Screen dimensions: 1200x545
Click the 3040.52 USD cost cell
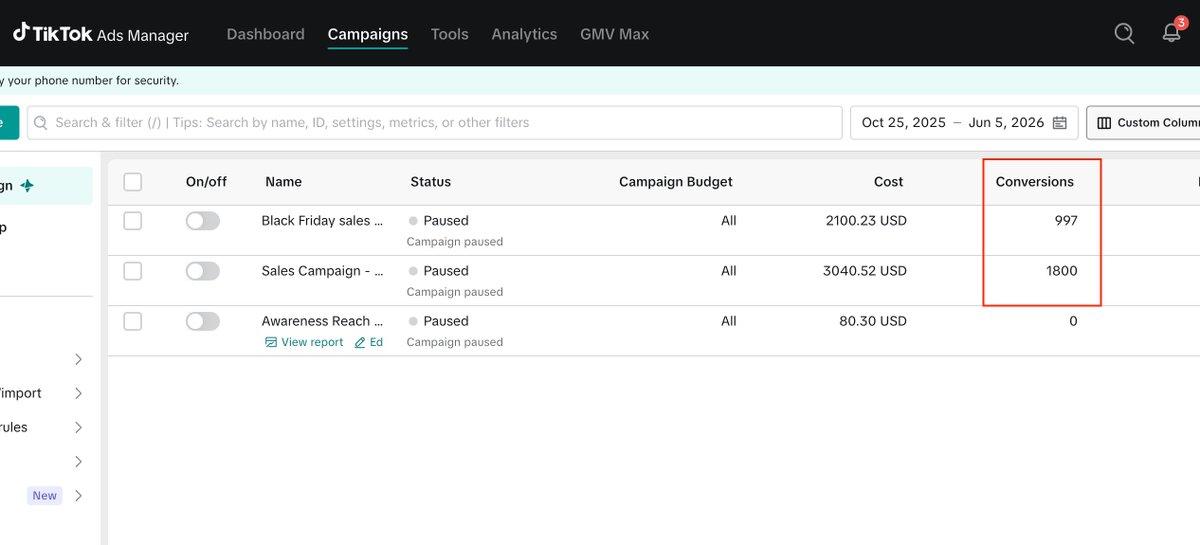click(x=865, y=271)
